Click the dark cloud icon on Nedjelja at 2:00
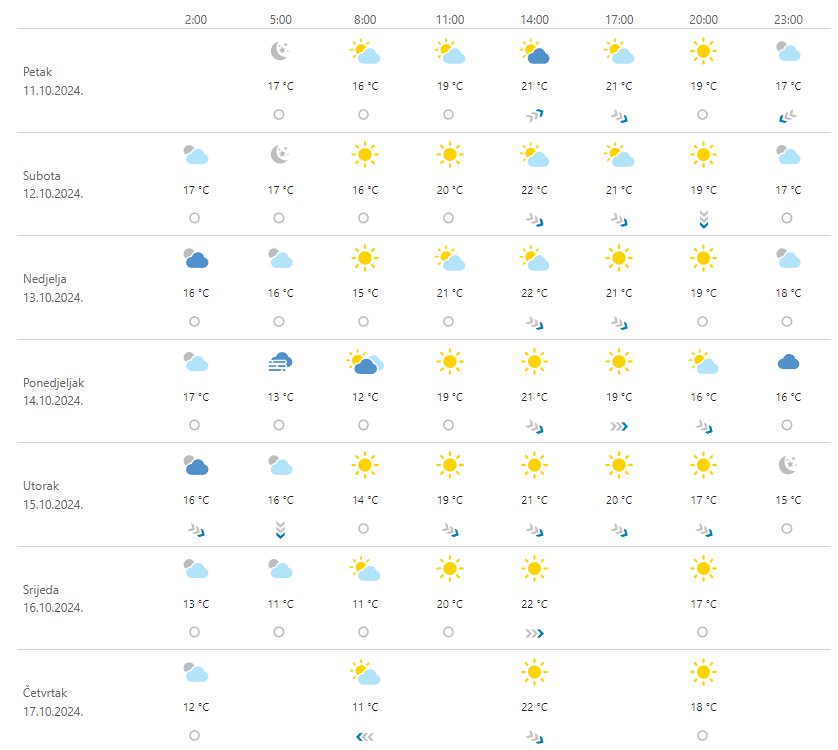The image size is (838, 750). click(x=195, y=259)
